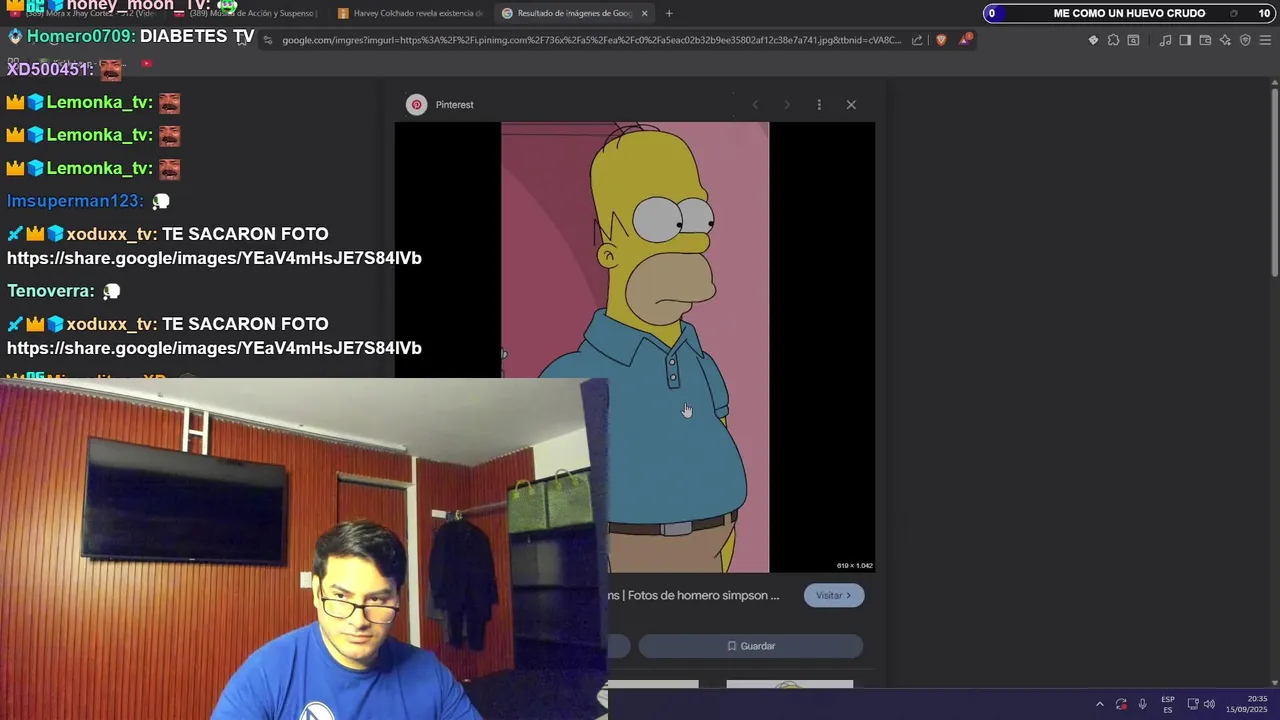1280x720 pixels.
Task: Click the Brave VPN shield icon
Action: (x=1245, y=40)
